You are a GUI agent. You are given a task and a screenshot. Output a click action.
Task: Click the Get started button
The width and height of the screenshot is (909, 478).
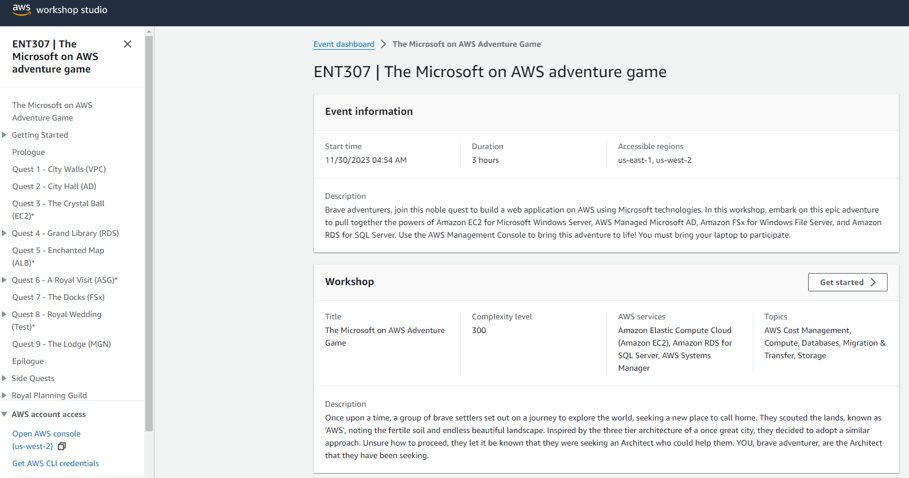pos(848,282)
